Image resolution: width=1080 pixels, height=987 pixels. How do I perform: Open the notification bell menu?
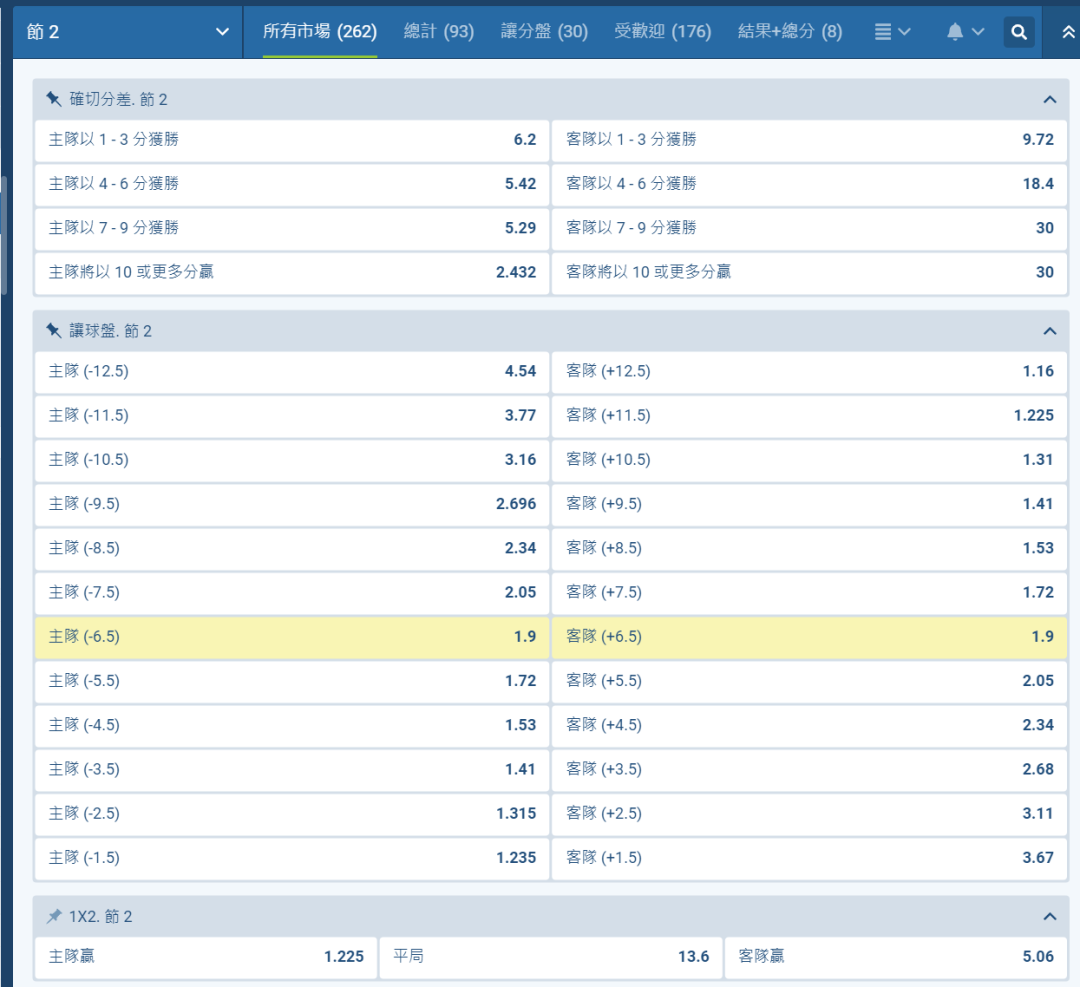[x=965, y=32]
